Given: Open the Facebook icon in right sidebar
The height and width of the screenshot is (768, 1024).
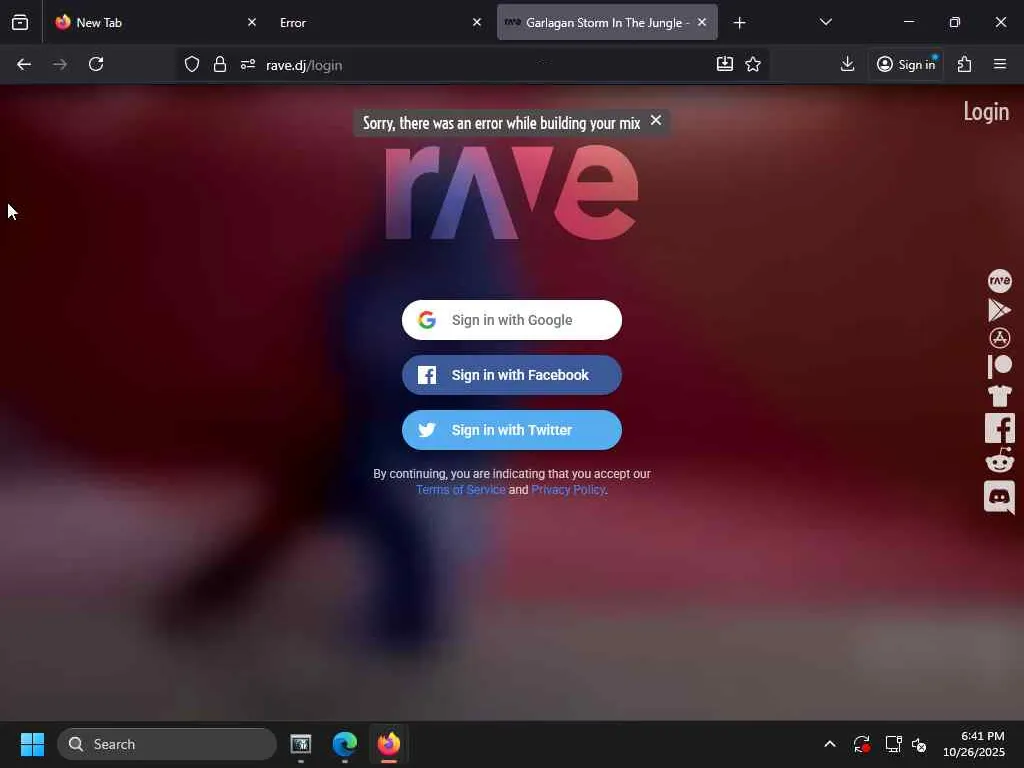Looking at the screenshot, I should (x=999, y=428).
